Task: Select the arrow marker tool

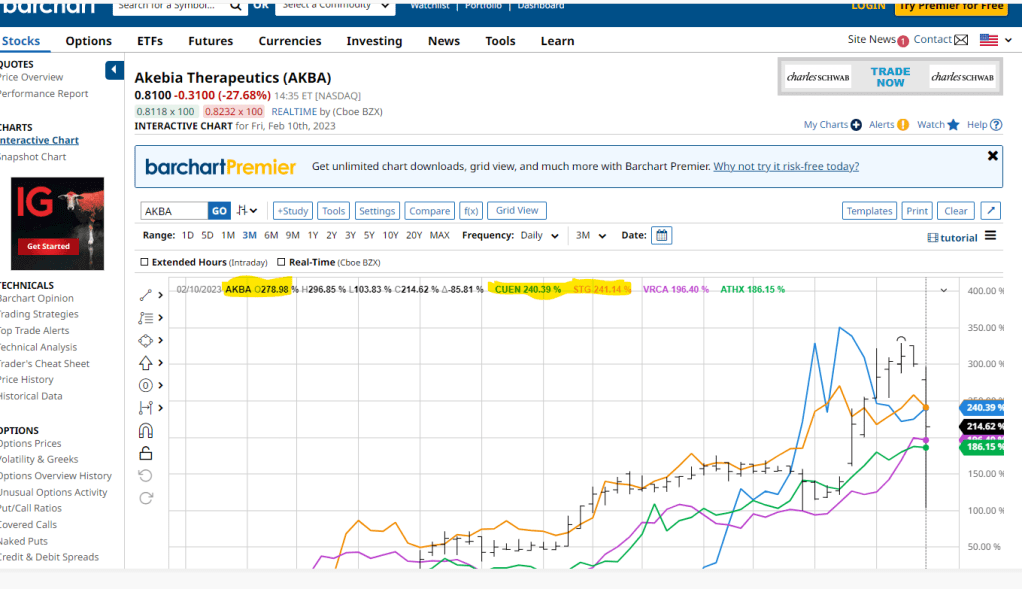Action: point(146,363)
